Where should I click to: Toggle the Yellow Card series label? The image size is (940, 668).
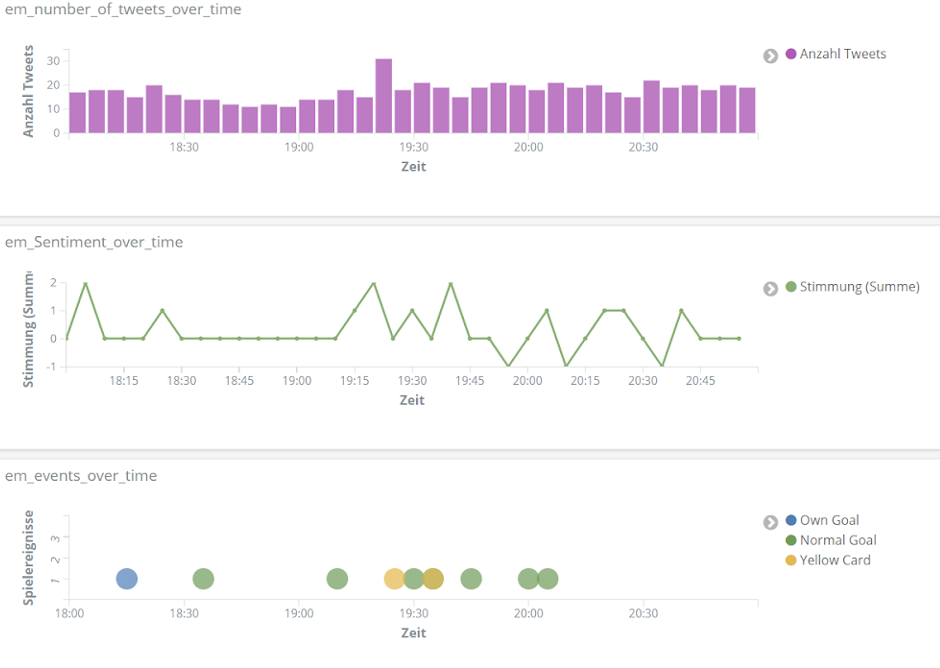835,560
